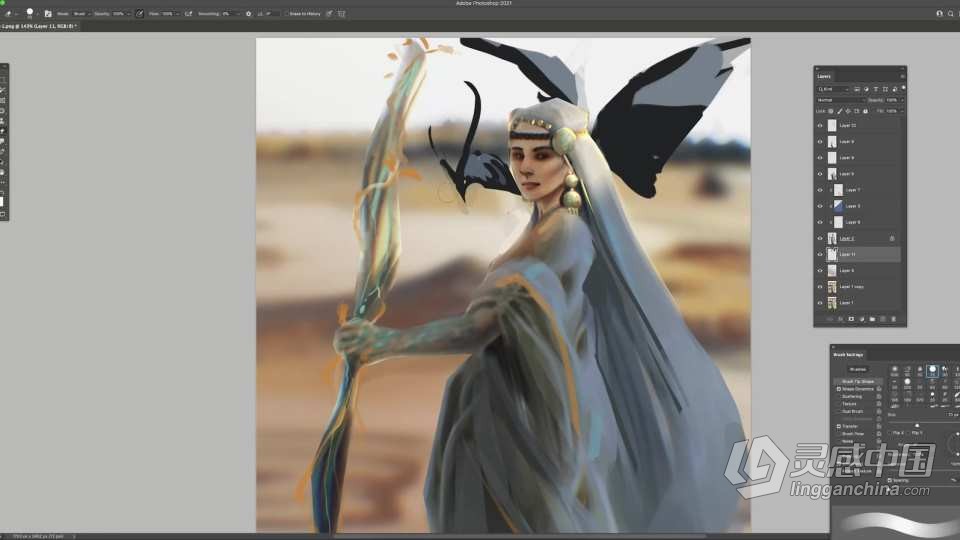This screenshot has height=540, width=960.
Task: Toggle Transfer checkbox in Brush Settings
Action: [839, 426]
